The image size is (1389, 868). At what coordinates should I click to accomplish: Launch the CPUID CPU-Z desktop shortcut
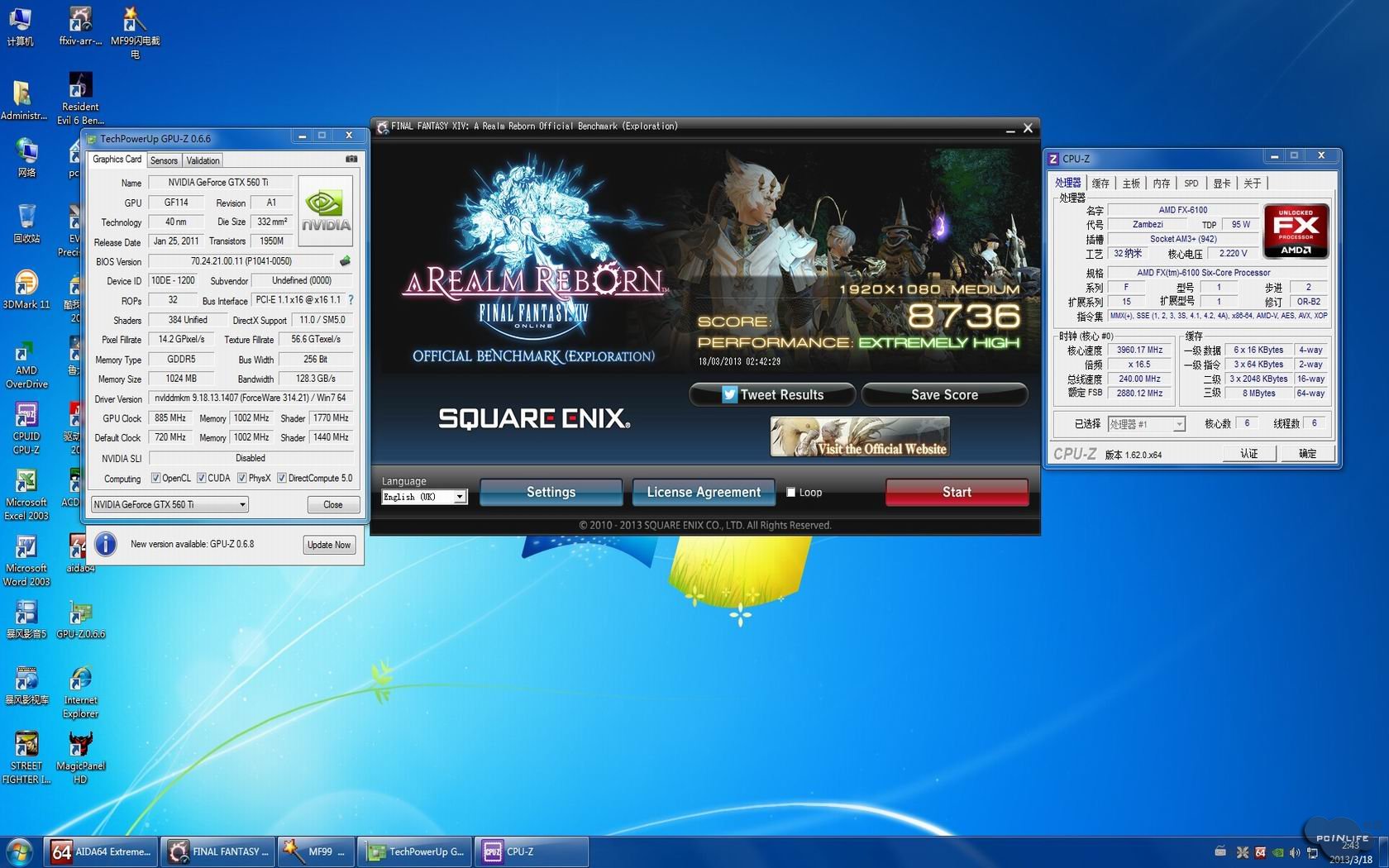pyautogui.click(x=26, y=428)
